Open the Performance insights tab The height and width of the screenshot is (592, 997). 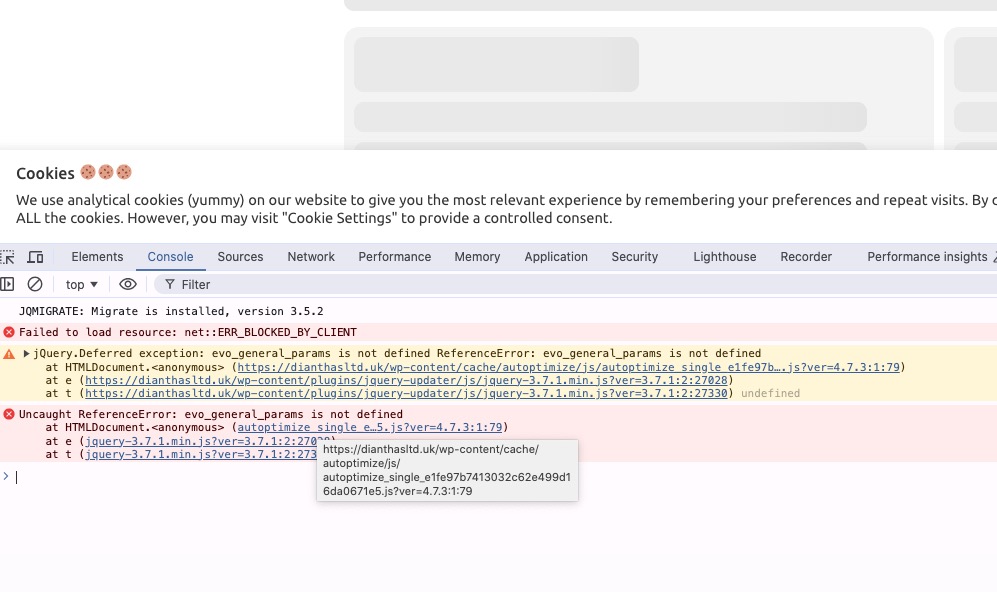coord(927,257)
